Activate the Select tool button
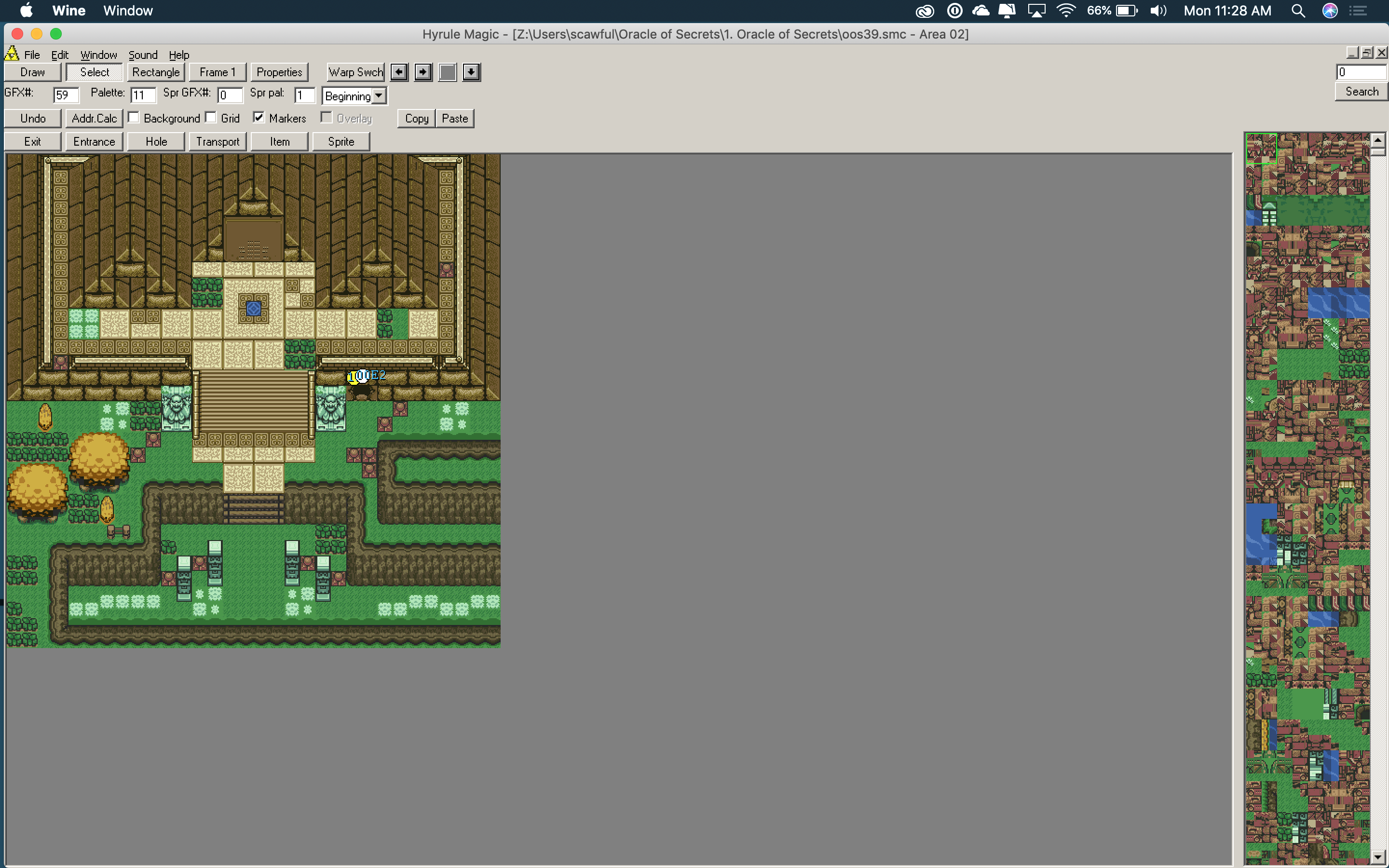 click(x=95, y=72)
